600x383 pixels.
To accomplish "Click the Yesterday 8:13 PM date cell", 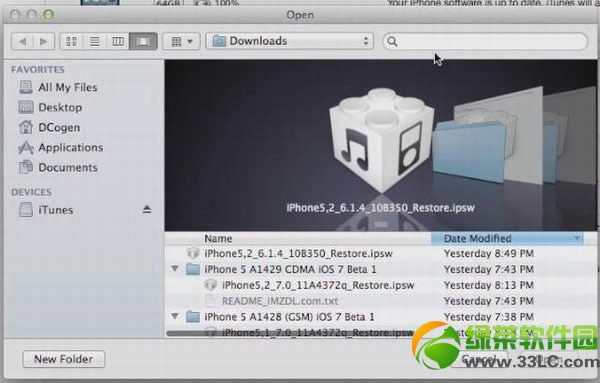I will coord(489,285).
